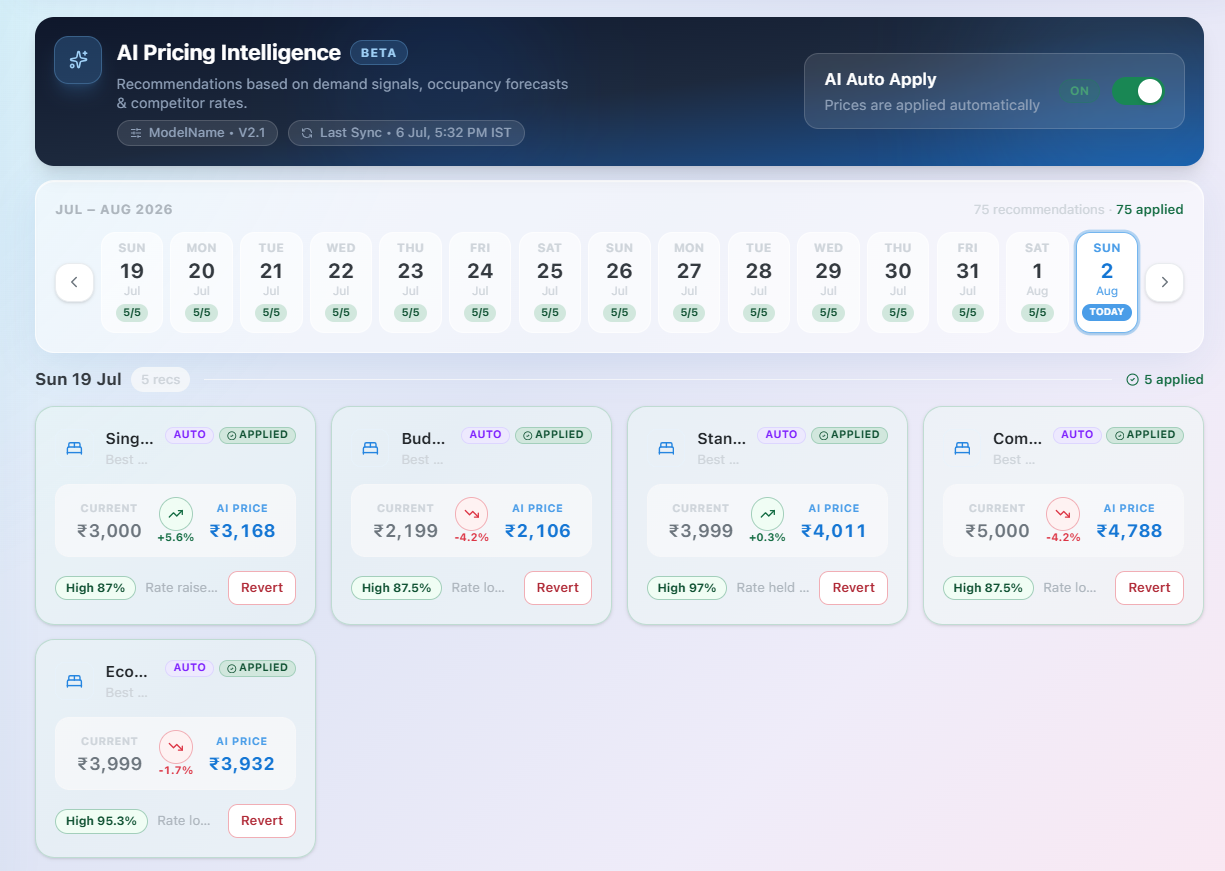The width and height of the screenshot is (1225, 871).
Task: Select Tue 28 Jul date tab
Action: coord(759,283)
